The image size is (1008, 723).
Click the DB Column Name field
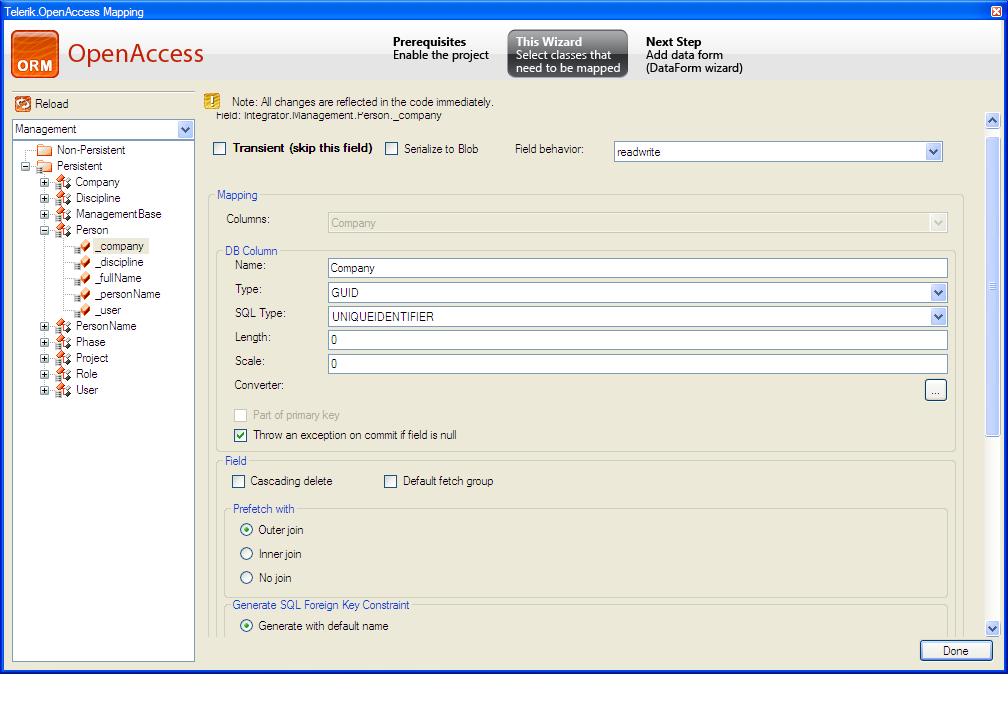(637, 268)
